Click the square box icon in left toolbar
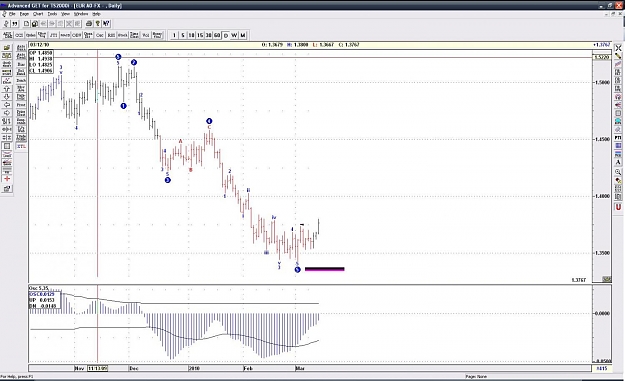 (7, 146)
